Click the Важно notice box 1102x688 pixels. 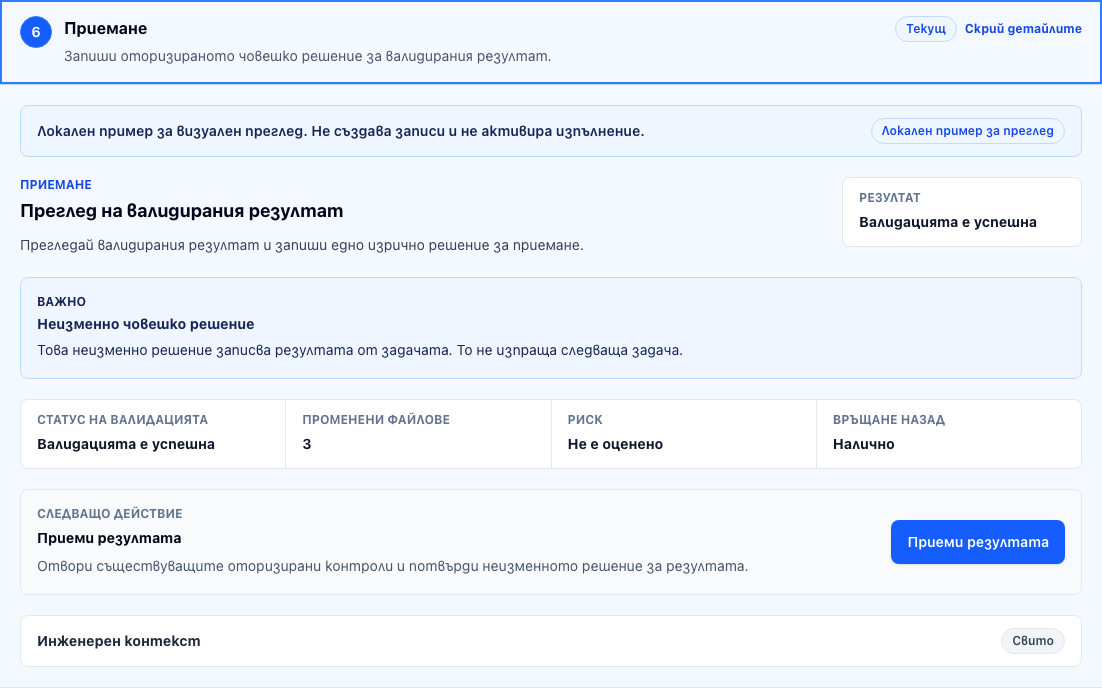[x=550, y=328]
